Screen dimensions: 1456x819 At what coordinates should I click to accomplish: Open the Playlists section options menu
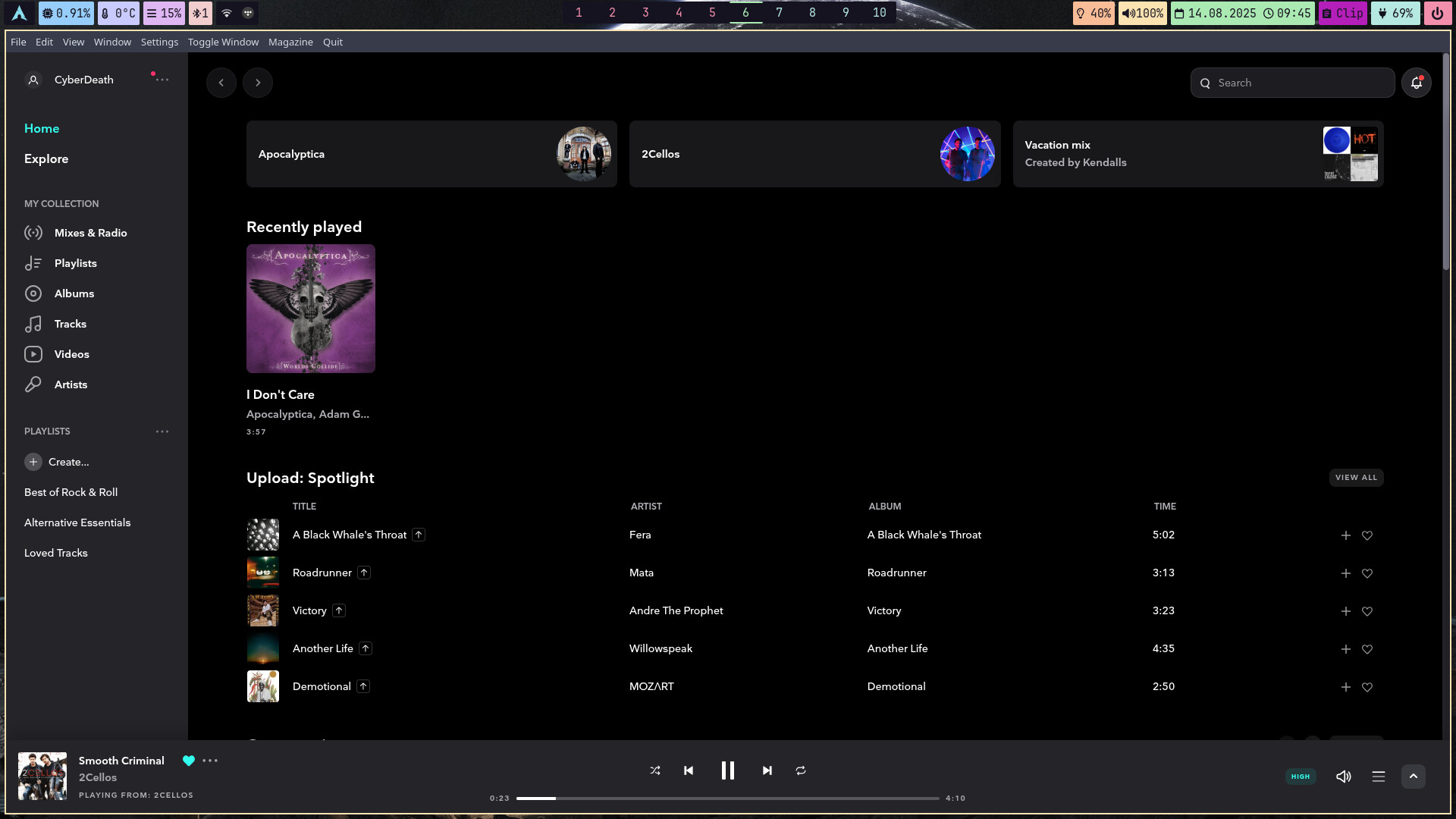(162, 431)
